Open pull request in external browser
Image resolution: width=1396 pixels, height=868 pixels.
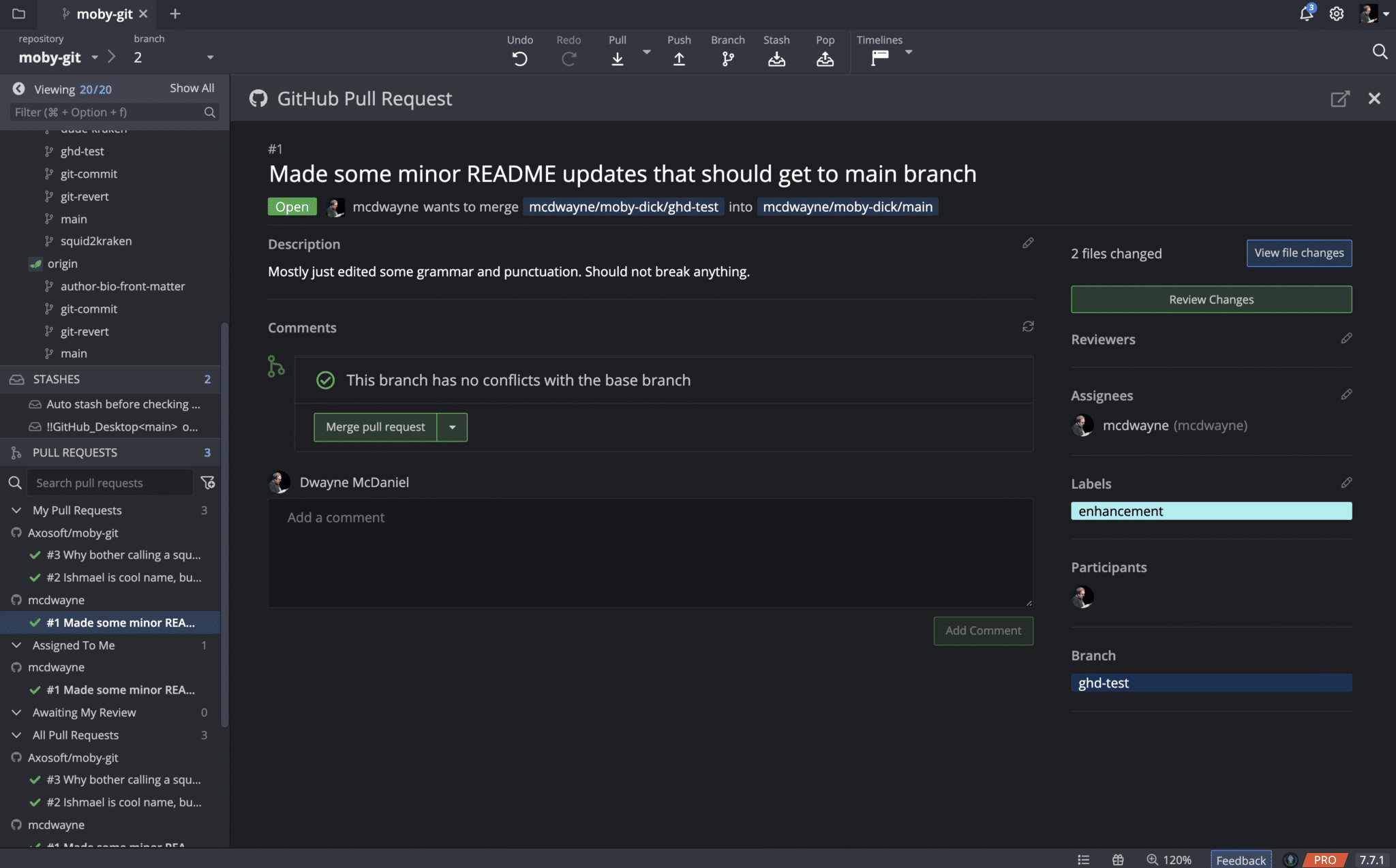point(1339,99)
